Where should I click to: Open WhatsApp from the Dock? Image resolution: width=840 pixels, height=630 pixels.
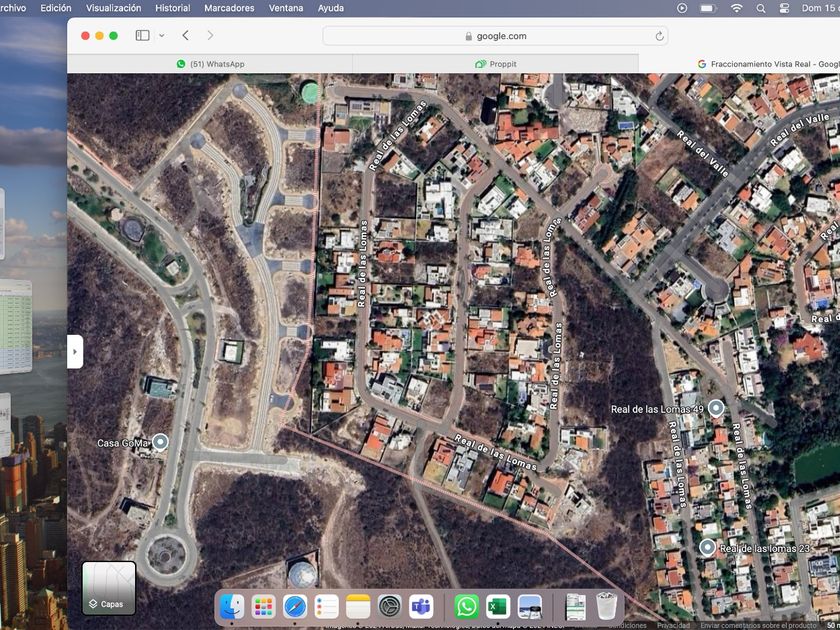(x=466, y=606)
